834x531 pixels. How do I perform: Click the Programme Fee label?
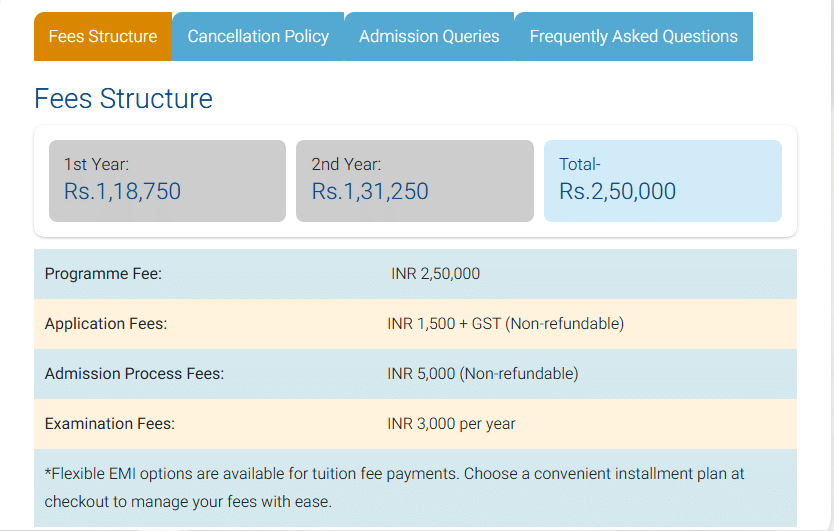pyautogui.click(x=103, y=274)
